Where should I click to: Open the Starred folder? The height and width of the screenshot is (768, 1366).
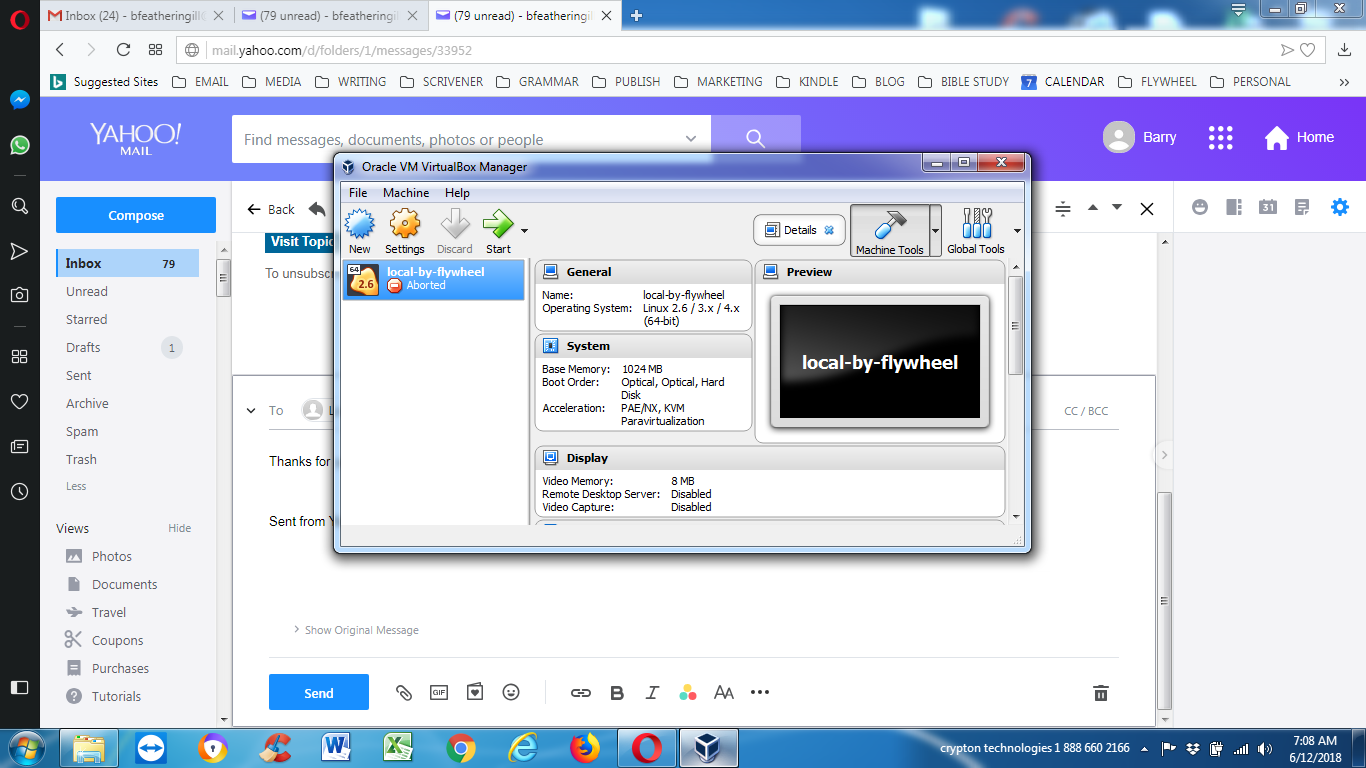click(87, 320)
